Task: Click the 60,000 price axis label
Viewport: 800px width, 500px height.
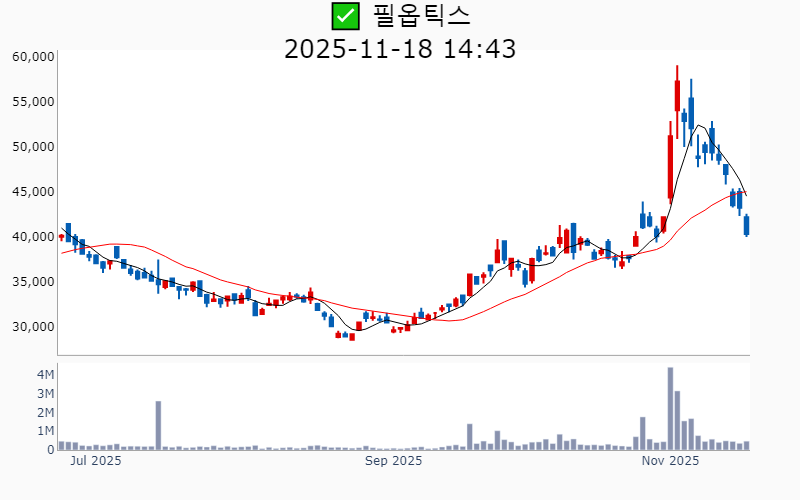Action: pyautogui.click(x=32, y=57)
